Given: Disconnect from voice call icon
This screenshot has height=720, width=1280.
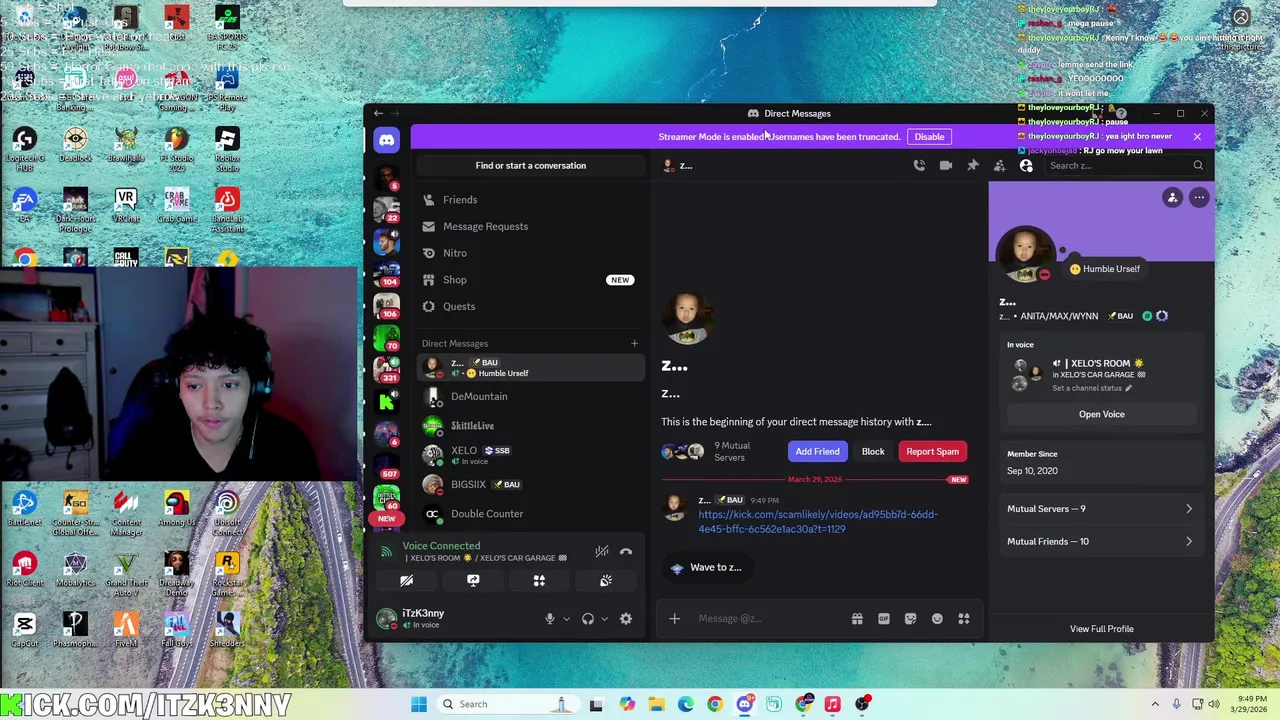Looking at the screenshot, I should 626,552.
